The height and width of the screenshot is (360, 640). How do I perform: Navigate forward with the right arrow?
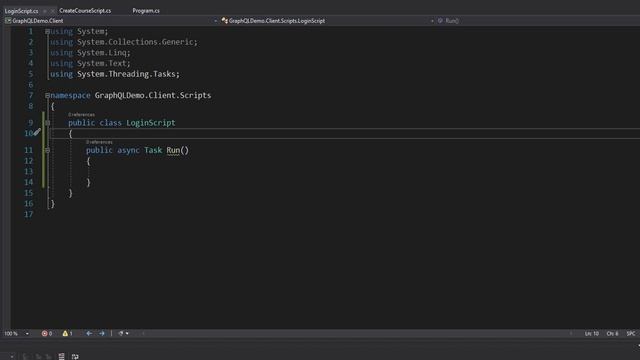pyautogui.click(x=102, y=333)
